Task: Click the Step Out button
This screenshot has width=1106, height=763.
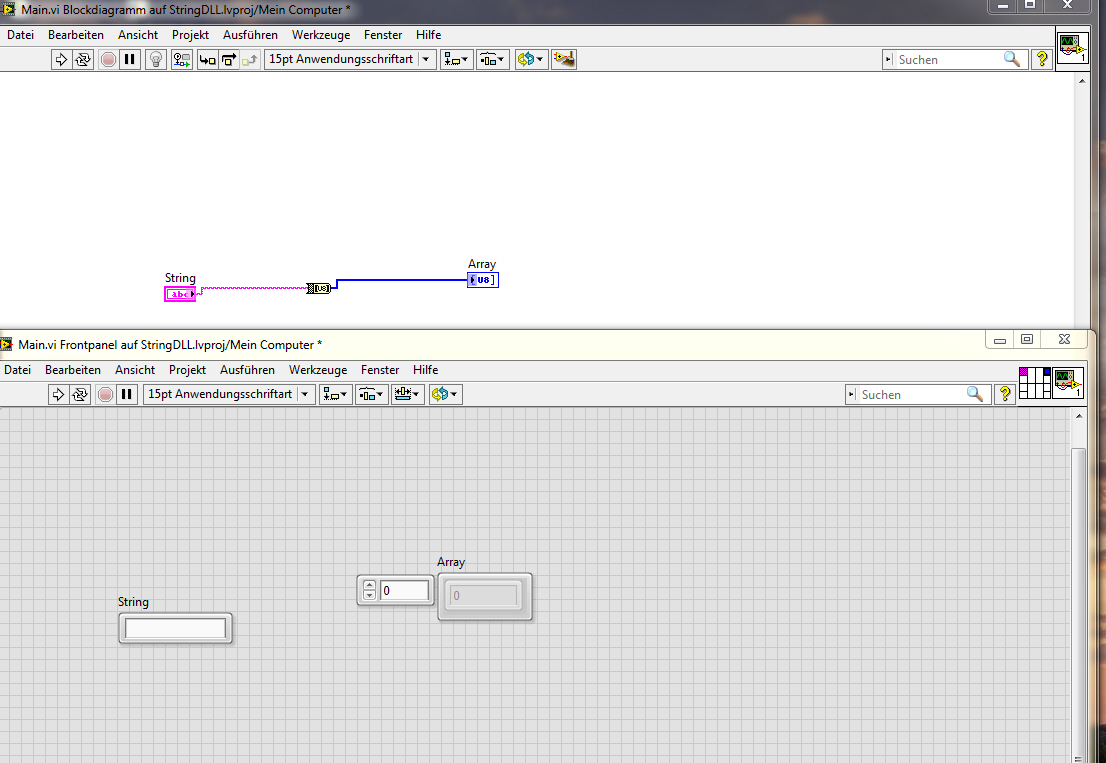Action: click(250, 59)
